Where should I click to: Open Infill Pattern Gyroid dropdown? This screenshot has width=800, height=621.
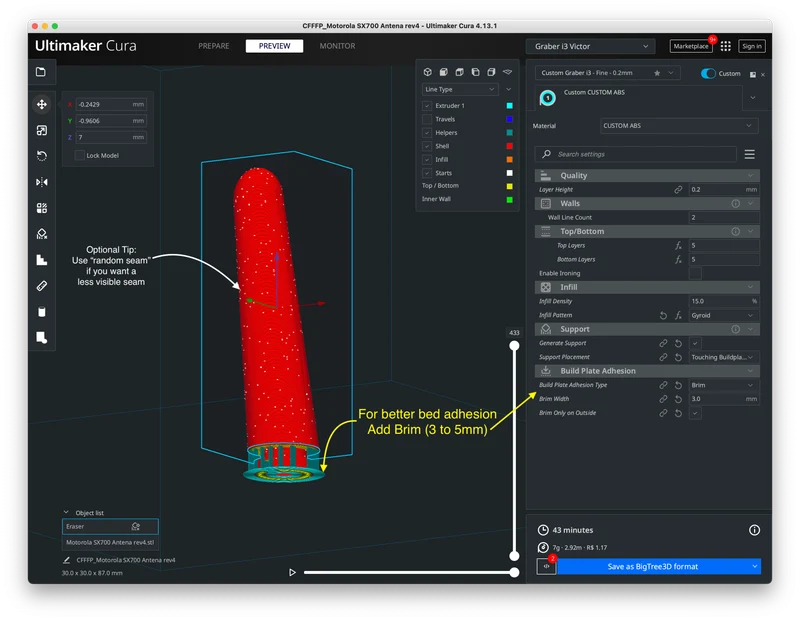pos(722,315)
